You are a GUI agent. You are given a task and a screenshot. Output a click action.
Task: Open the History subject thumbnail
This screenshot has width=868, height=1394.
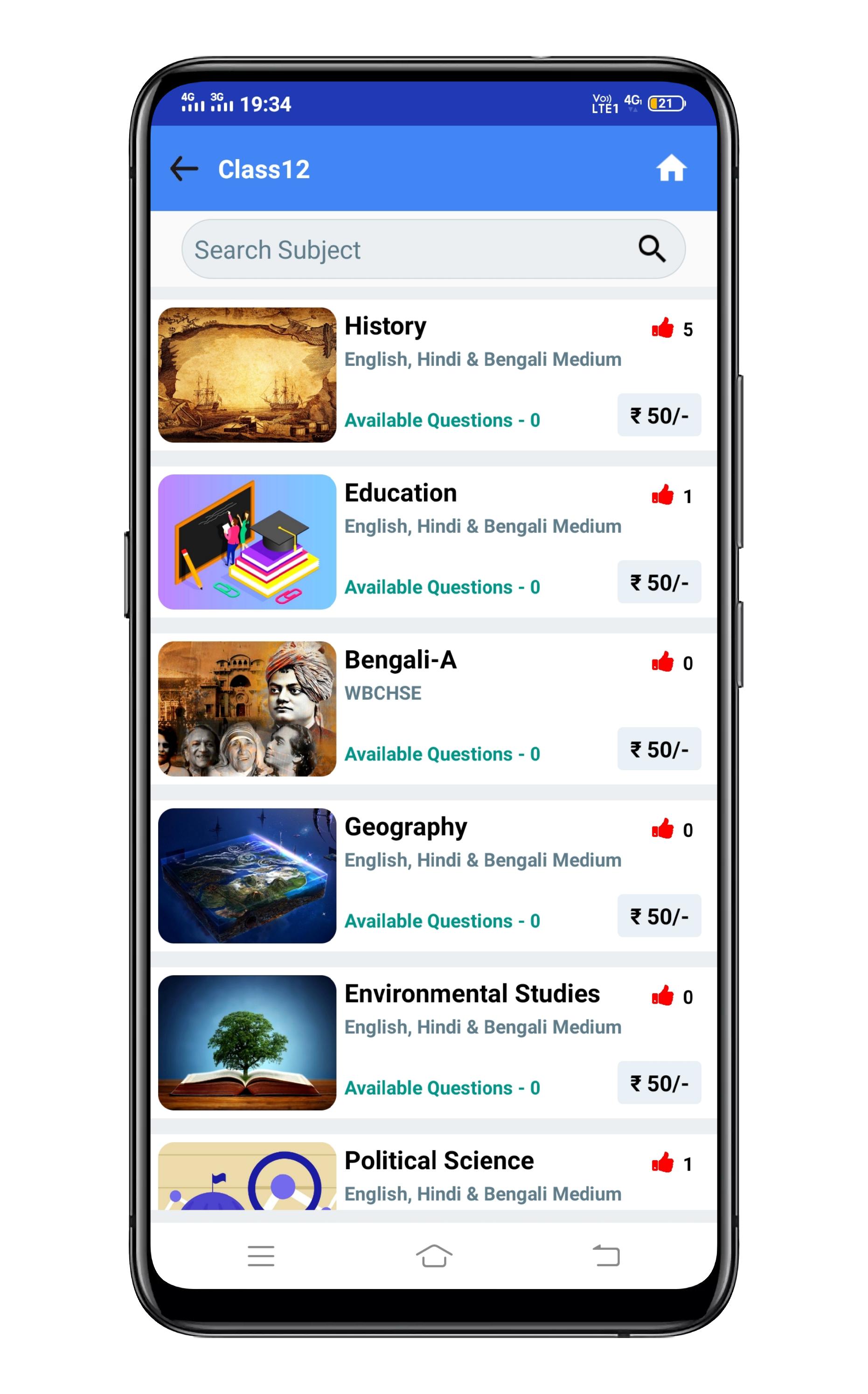point(247,375)
